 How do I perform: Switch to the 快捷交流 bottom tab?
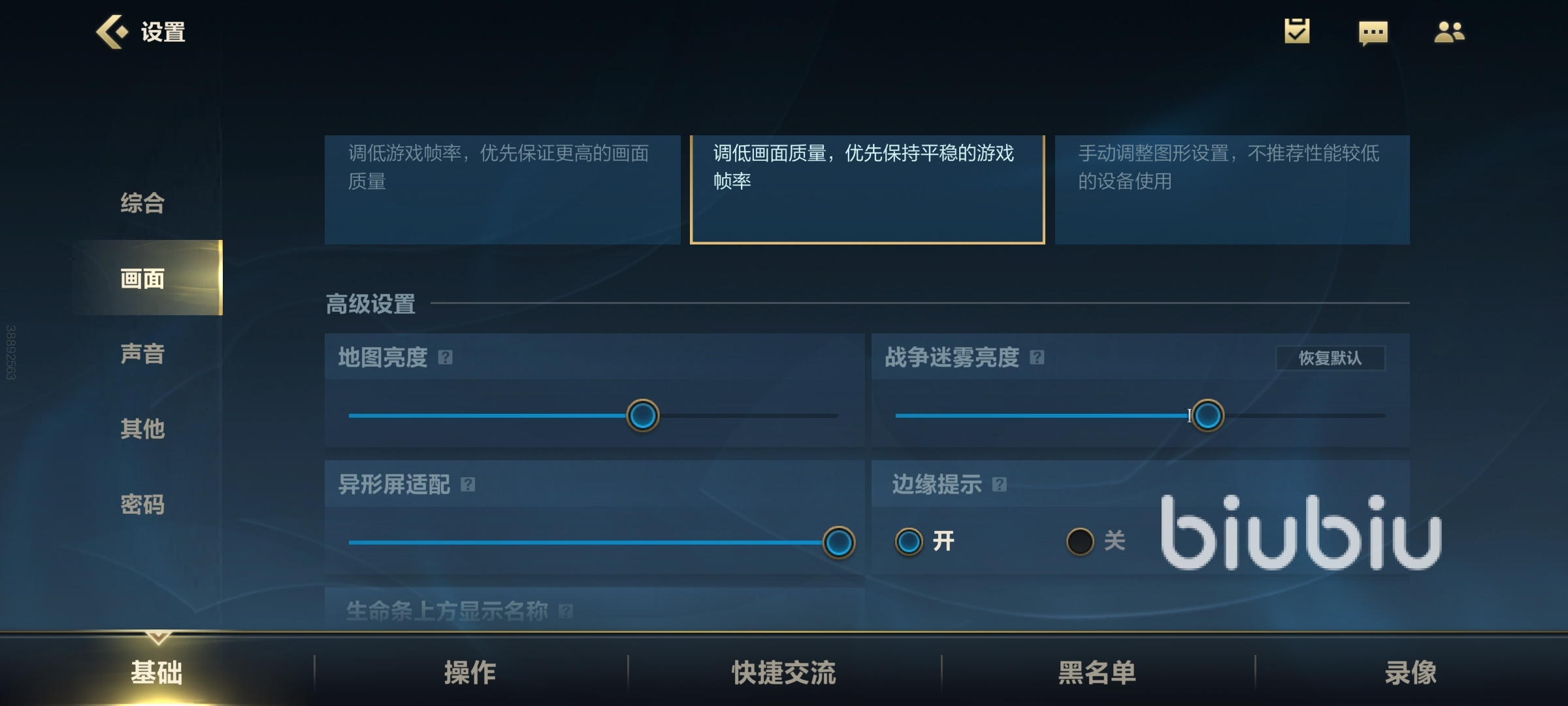click(784, 672)
